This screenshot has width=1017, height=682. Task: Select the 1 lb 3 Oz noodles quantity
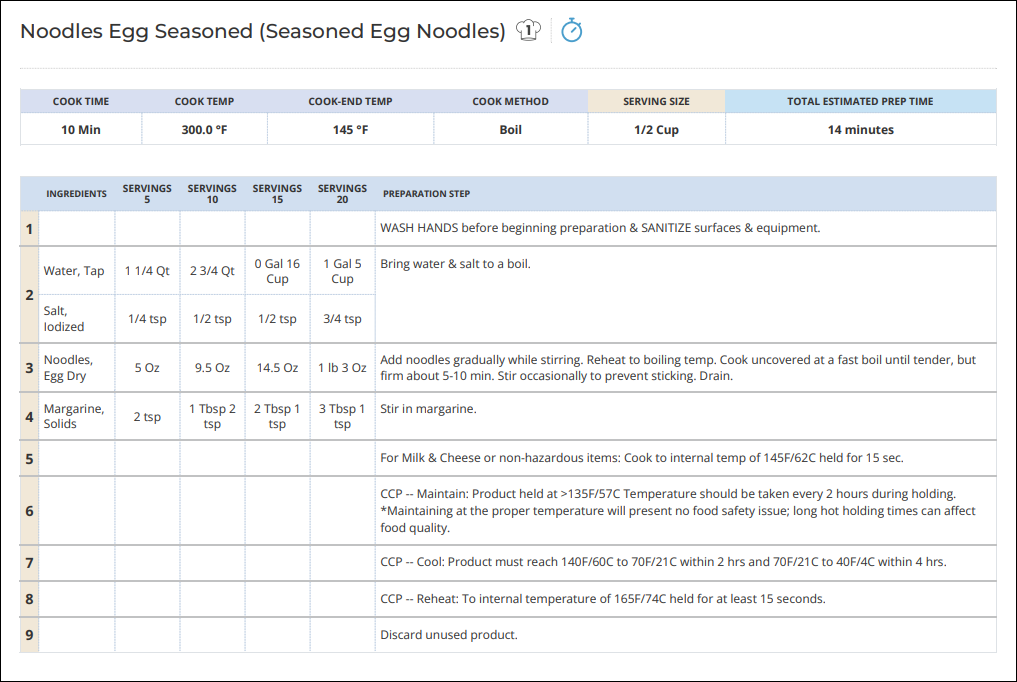[x=342, y=368]
